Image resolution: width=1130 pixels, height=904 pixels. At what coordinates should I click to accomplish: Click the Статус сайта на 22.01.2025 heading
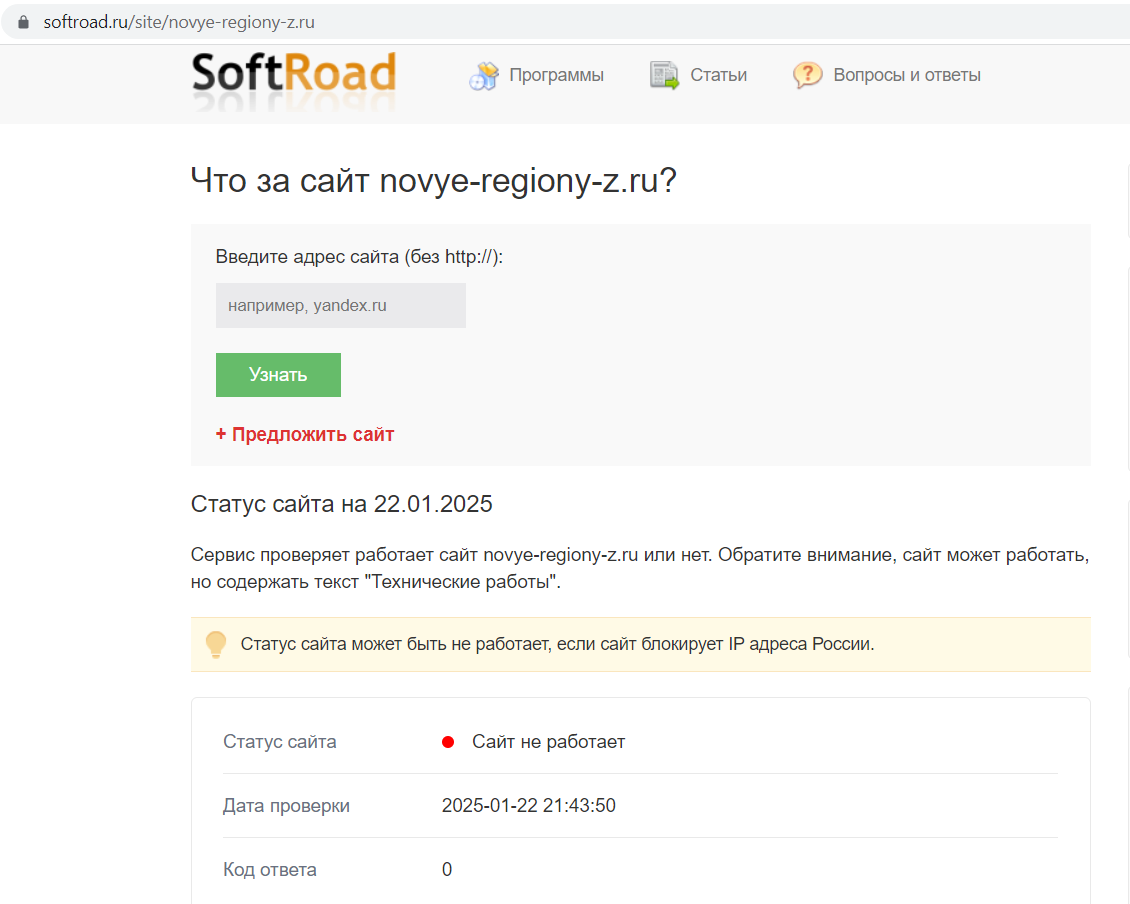[x=341, y=504]
